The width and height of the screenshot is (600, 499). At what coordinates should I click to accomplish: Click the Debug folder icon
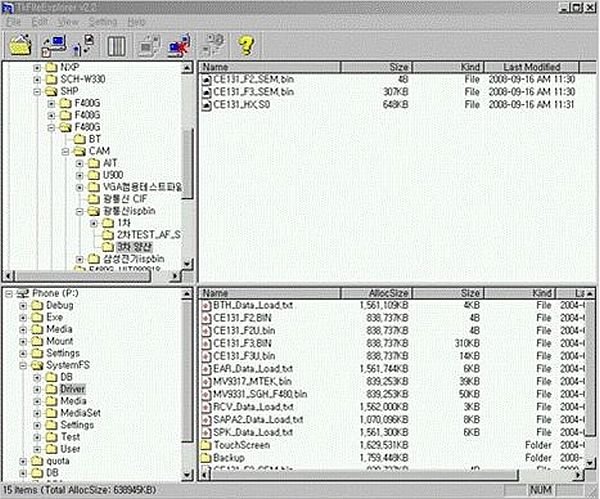(37, 305)
